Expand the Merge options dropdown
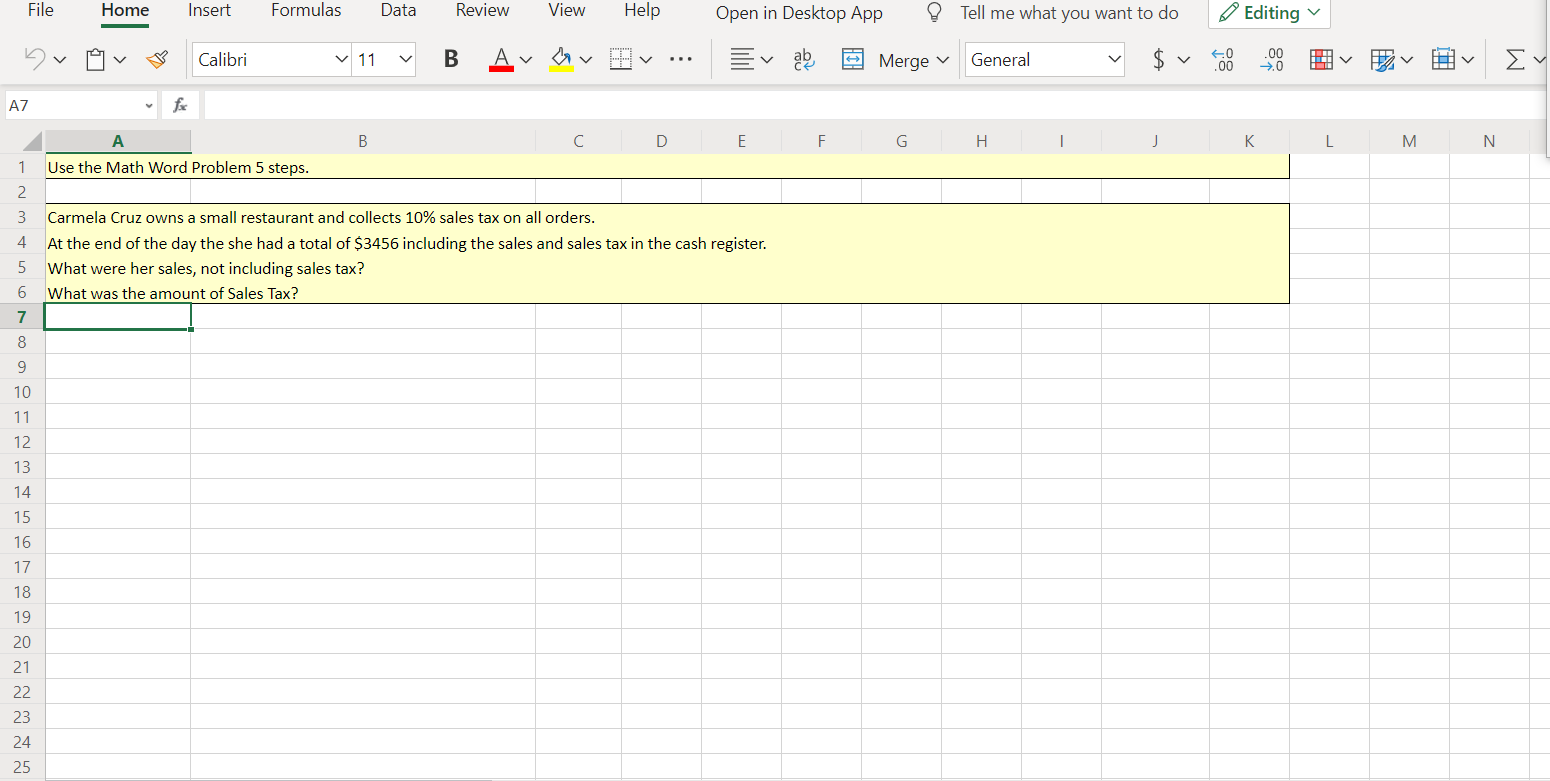The image size is (1550, 781). (x=942, y=60)
